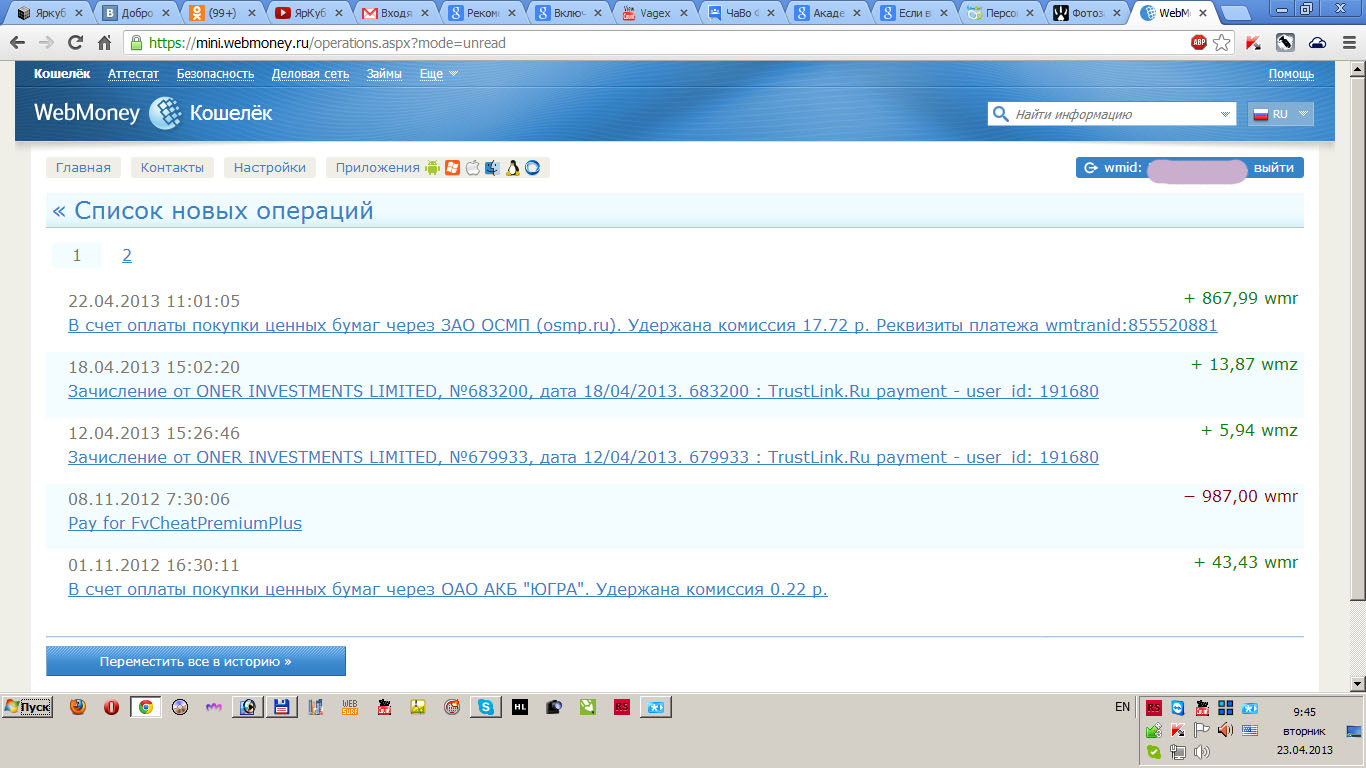
Task: Expand the Еще menu
Action: click(438, 74)
